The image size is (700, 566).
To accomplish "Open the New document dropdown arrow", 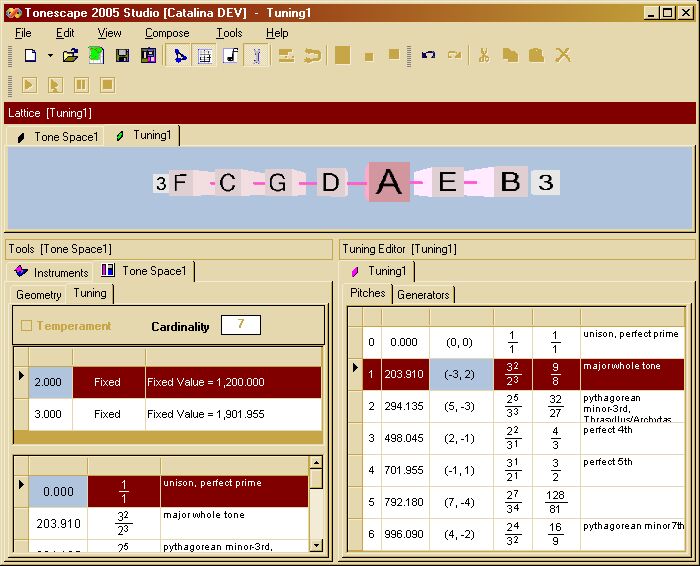I will 50,56.
